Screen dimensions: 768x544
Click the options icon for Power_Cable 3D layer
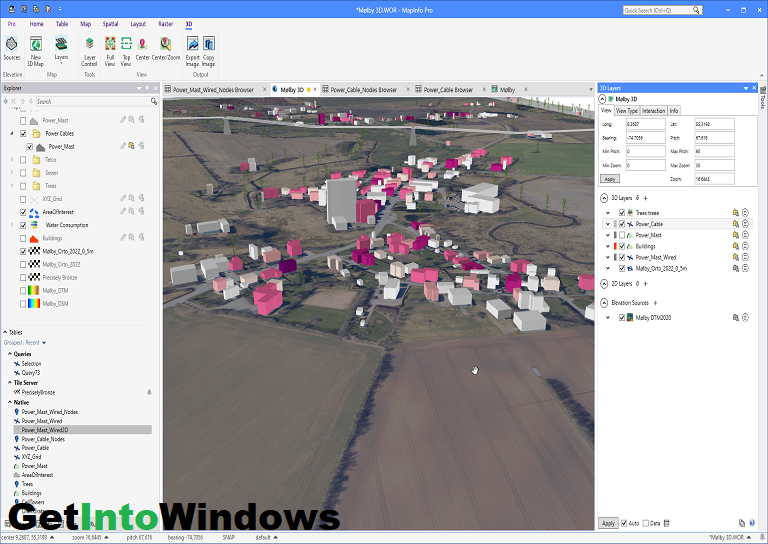tap(745, 224)
